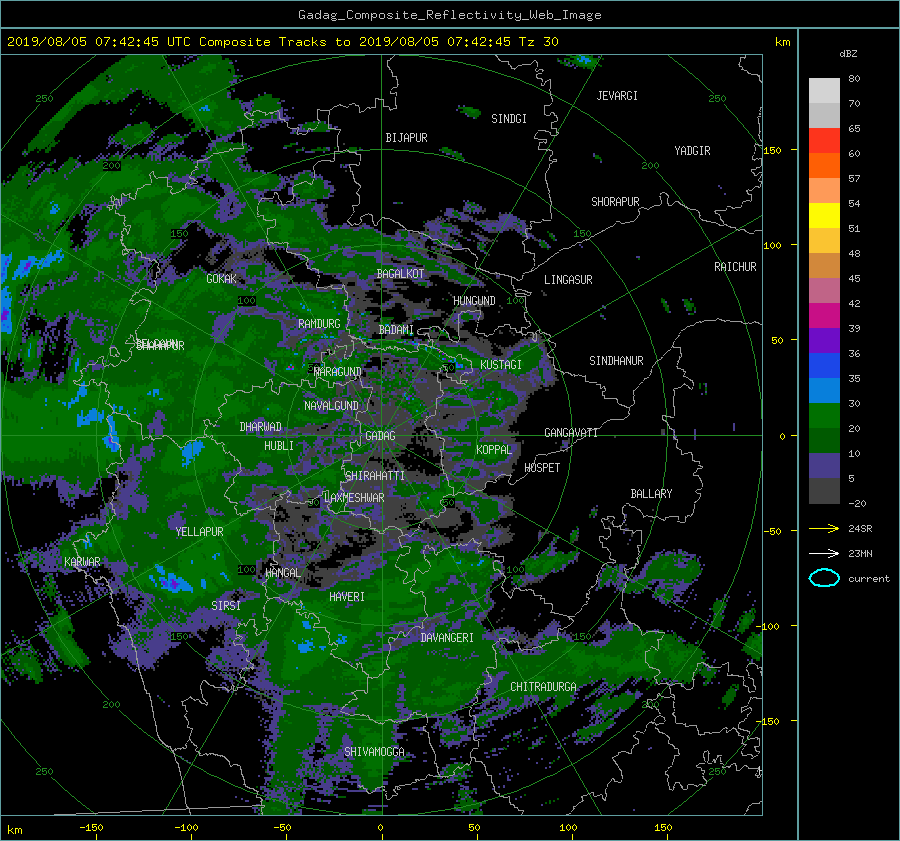Click the BAGALKOT city label
The height and width of the screenshot is (841, 900).
400,274
